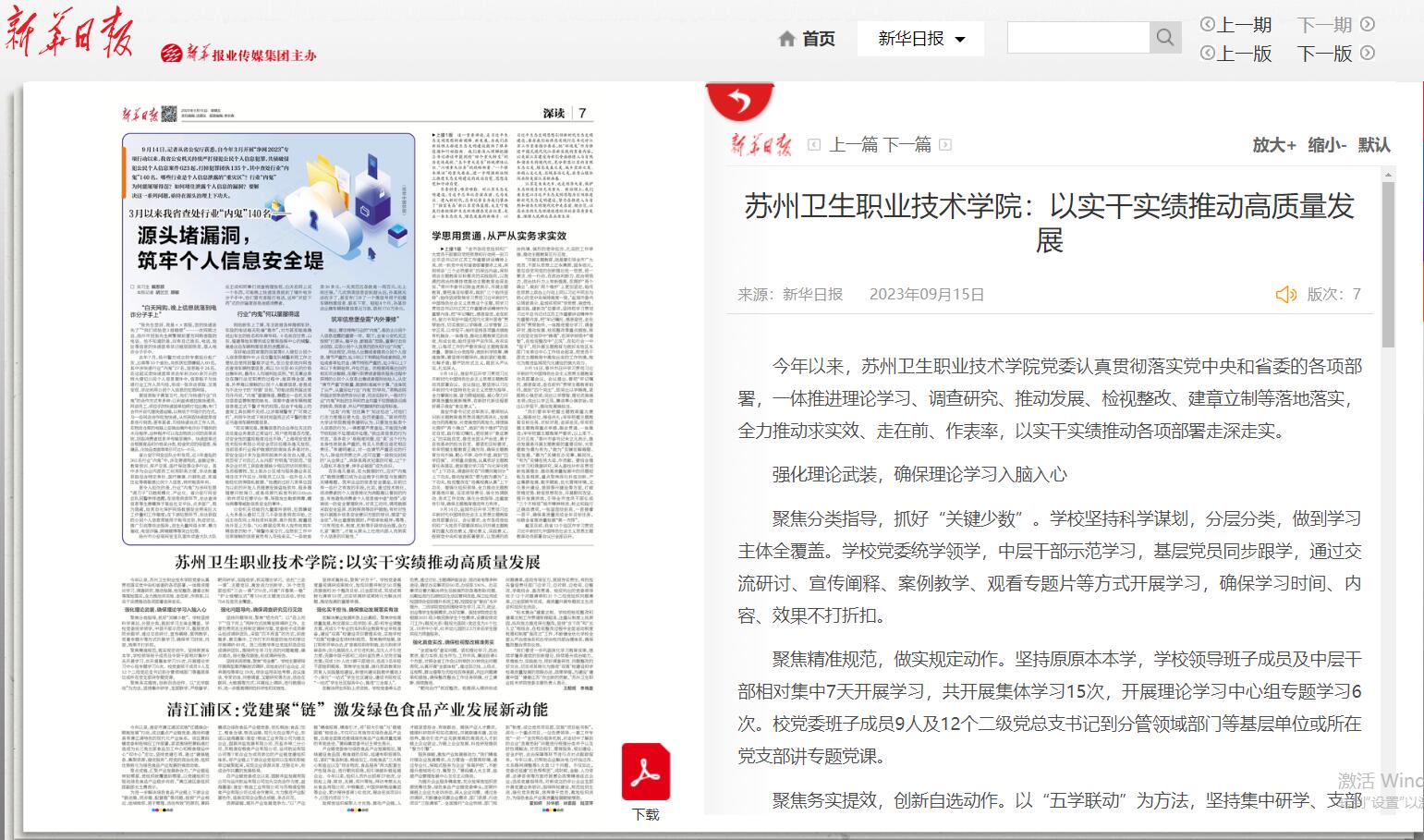Click the 新华报业传媒集团主办 logo
The width and height of the screenshot is (1424, 840).
pyautogui.click(x=238, y=54)
